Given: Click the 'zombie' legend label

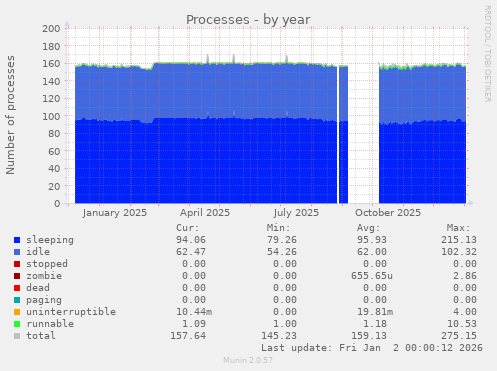Looking at the screenshot, I should coord(44,276).
